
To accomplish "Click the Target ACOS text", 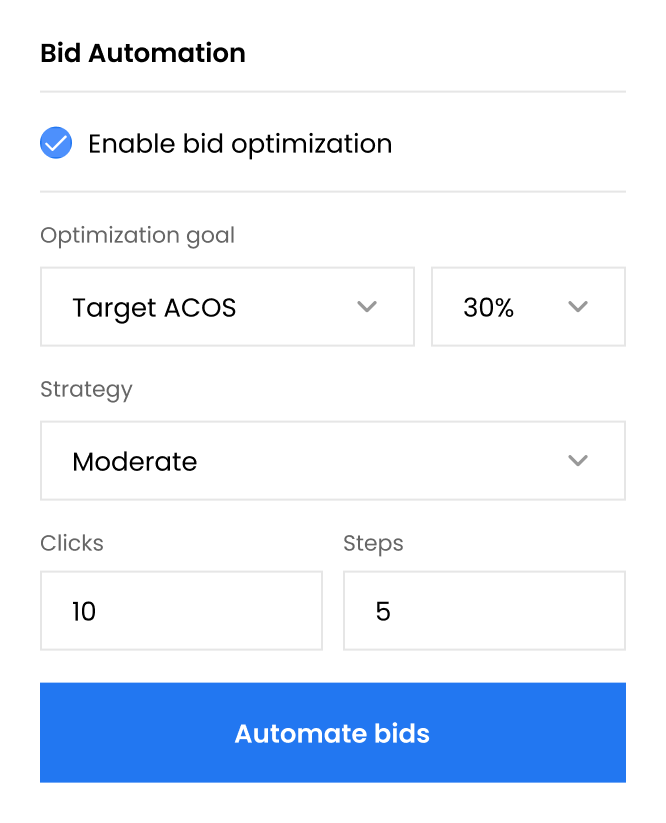I will (x=154, y=308).
